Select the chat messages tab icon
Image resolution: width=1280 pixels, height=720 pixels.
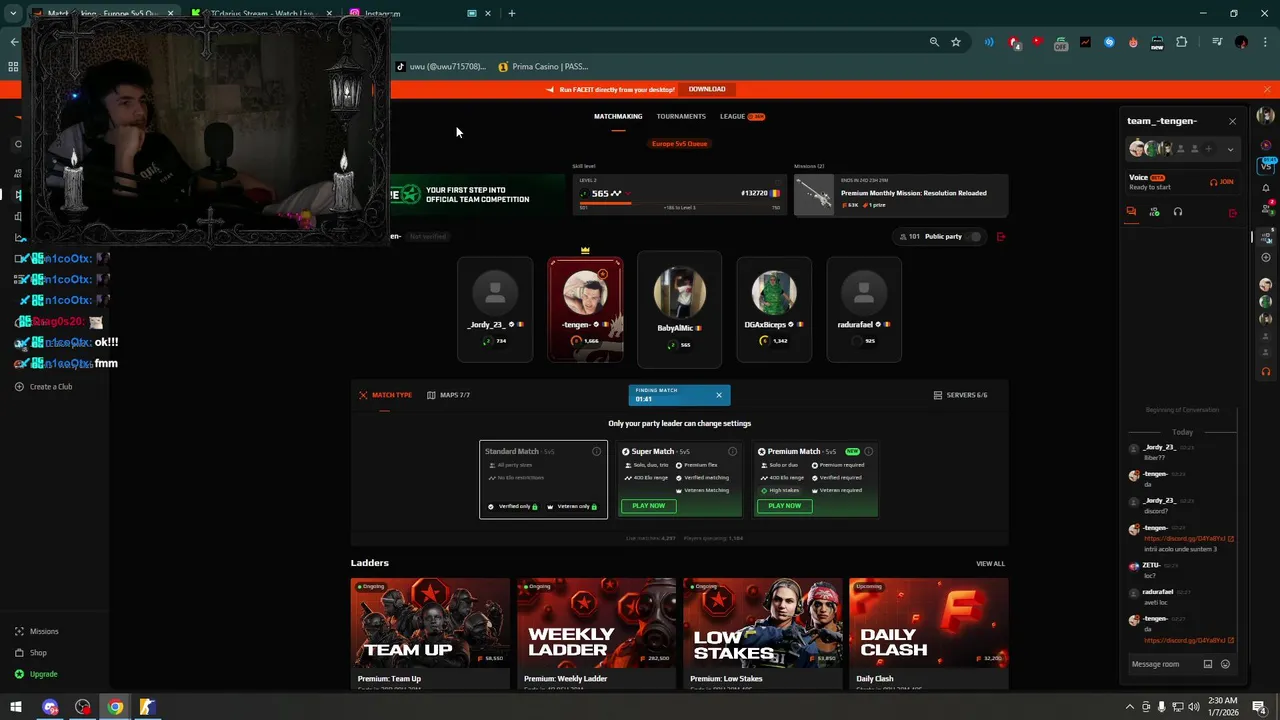click(x=1131, y=212)
